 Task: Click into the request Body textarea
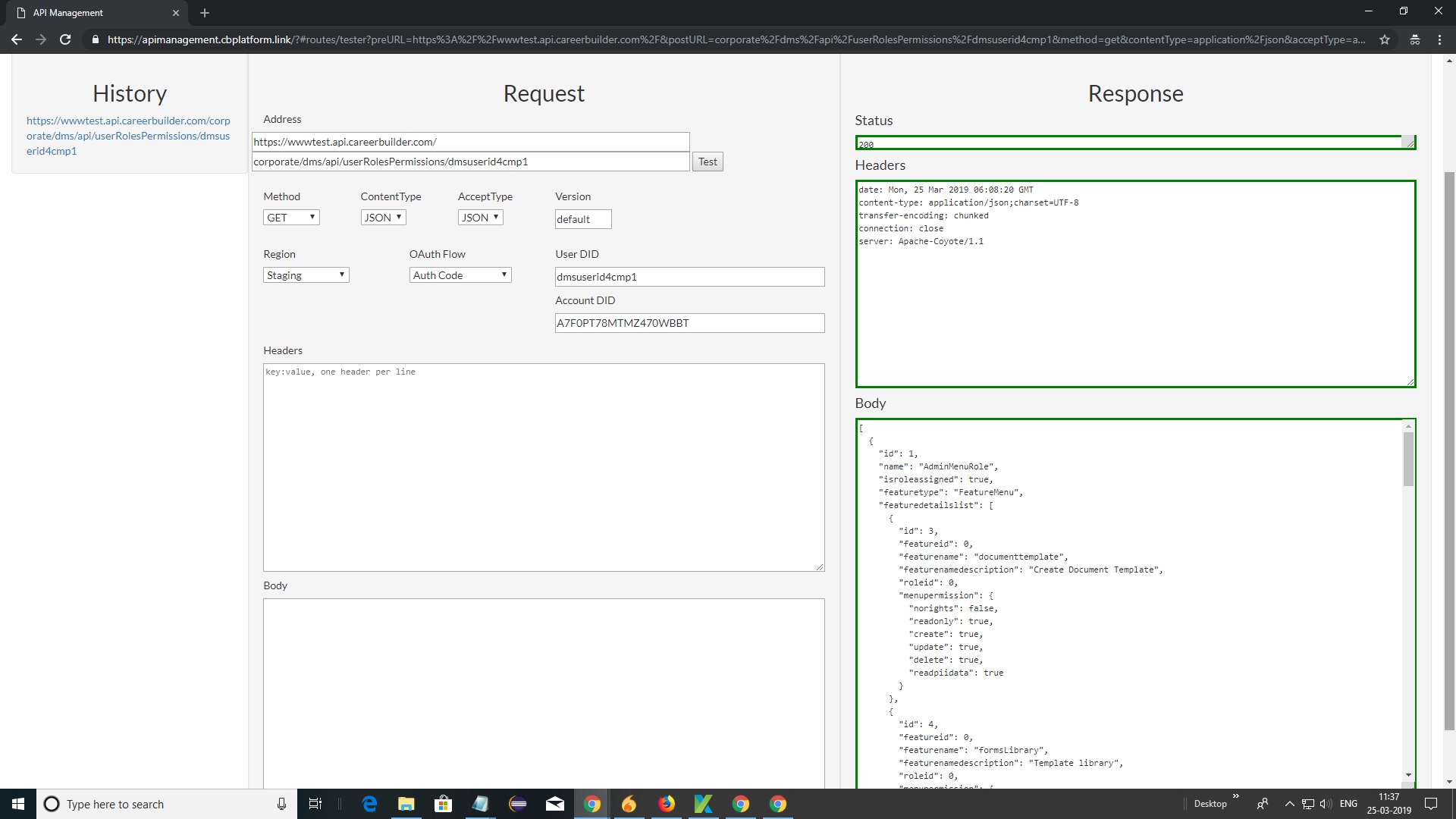point(544,693)
